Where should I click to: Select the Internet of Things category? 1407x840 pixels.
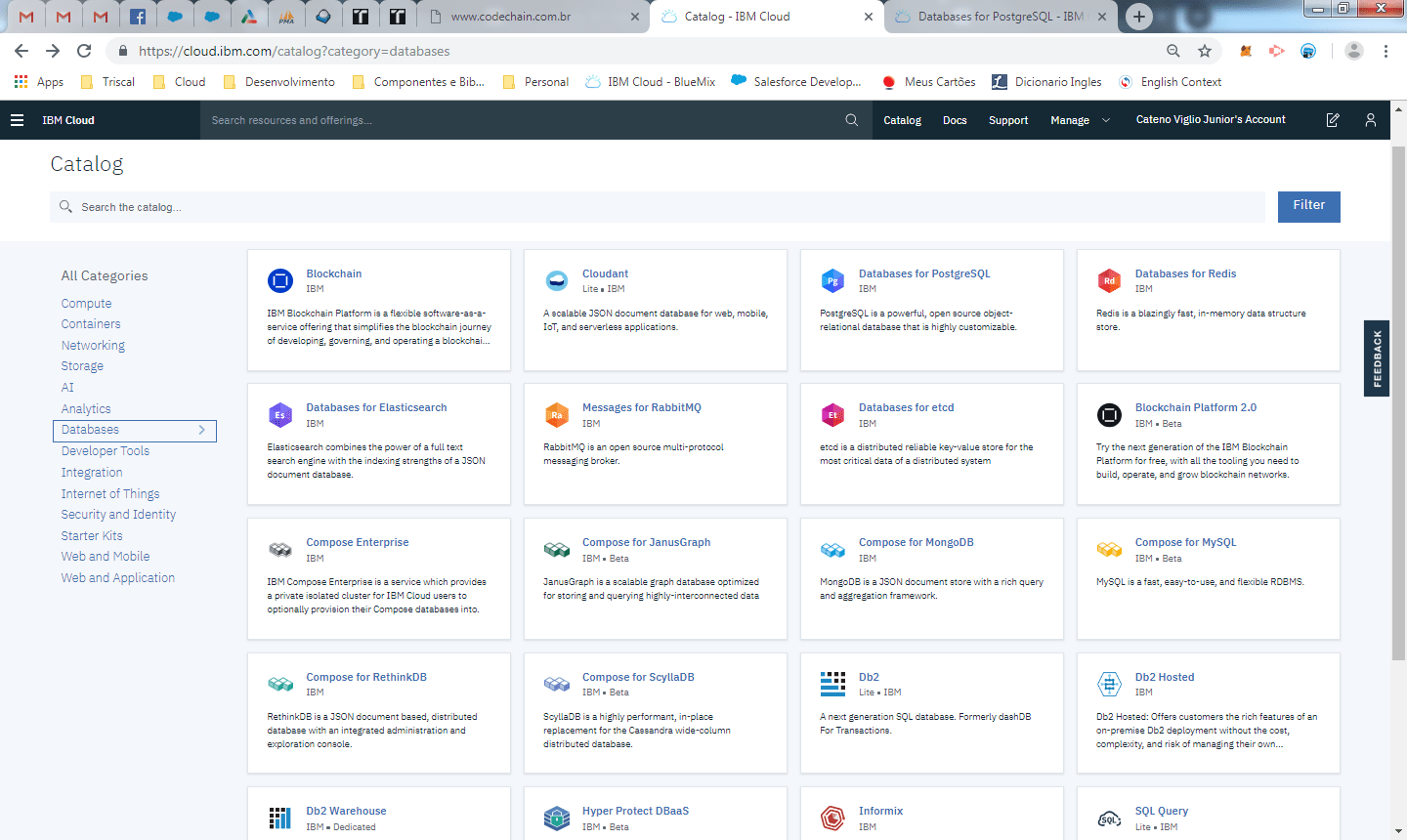coord(110,494)
